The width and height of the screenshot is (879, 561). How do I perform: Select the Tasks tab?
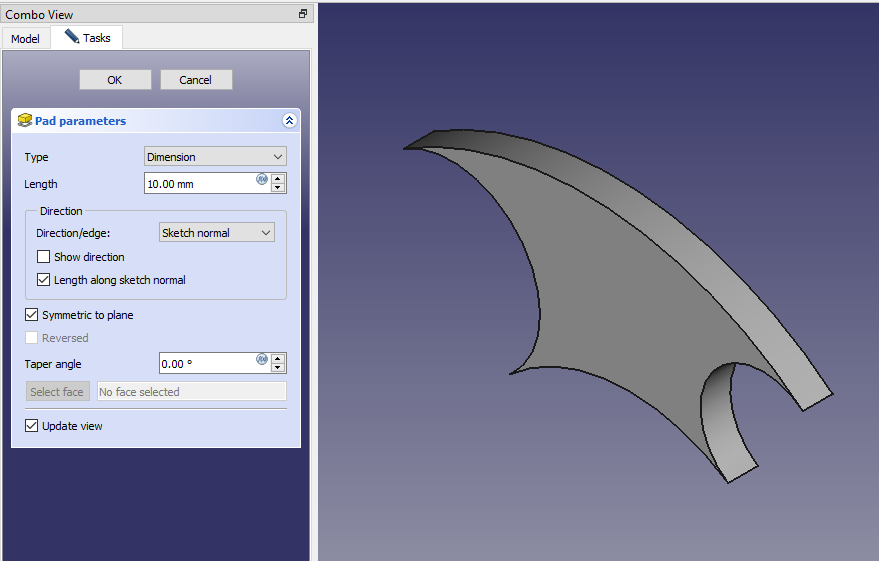87,38
